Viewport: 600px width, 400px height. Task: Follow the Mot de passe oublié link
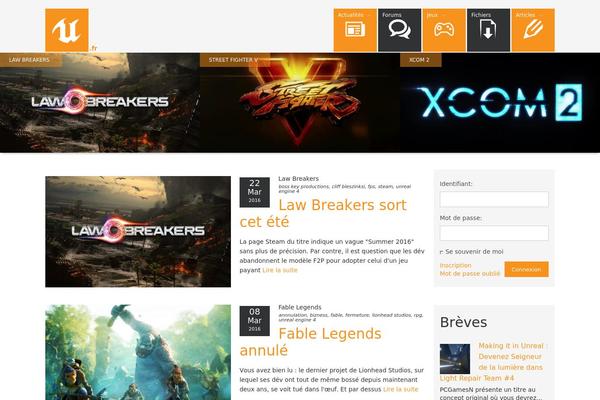coord(470,274)
